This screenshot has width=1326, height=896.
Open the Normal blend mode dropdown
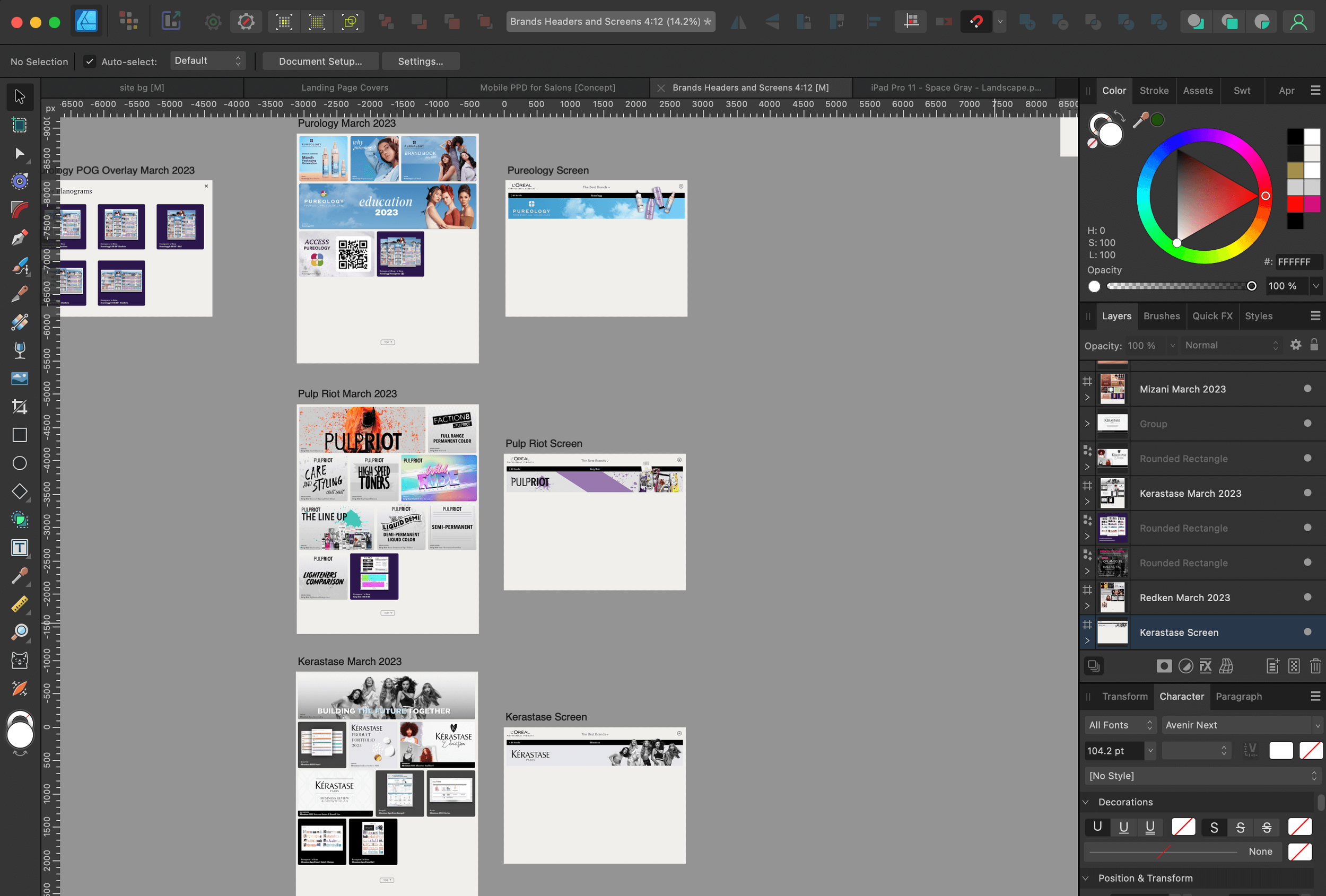point(1231,345)
